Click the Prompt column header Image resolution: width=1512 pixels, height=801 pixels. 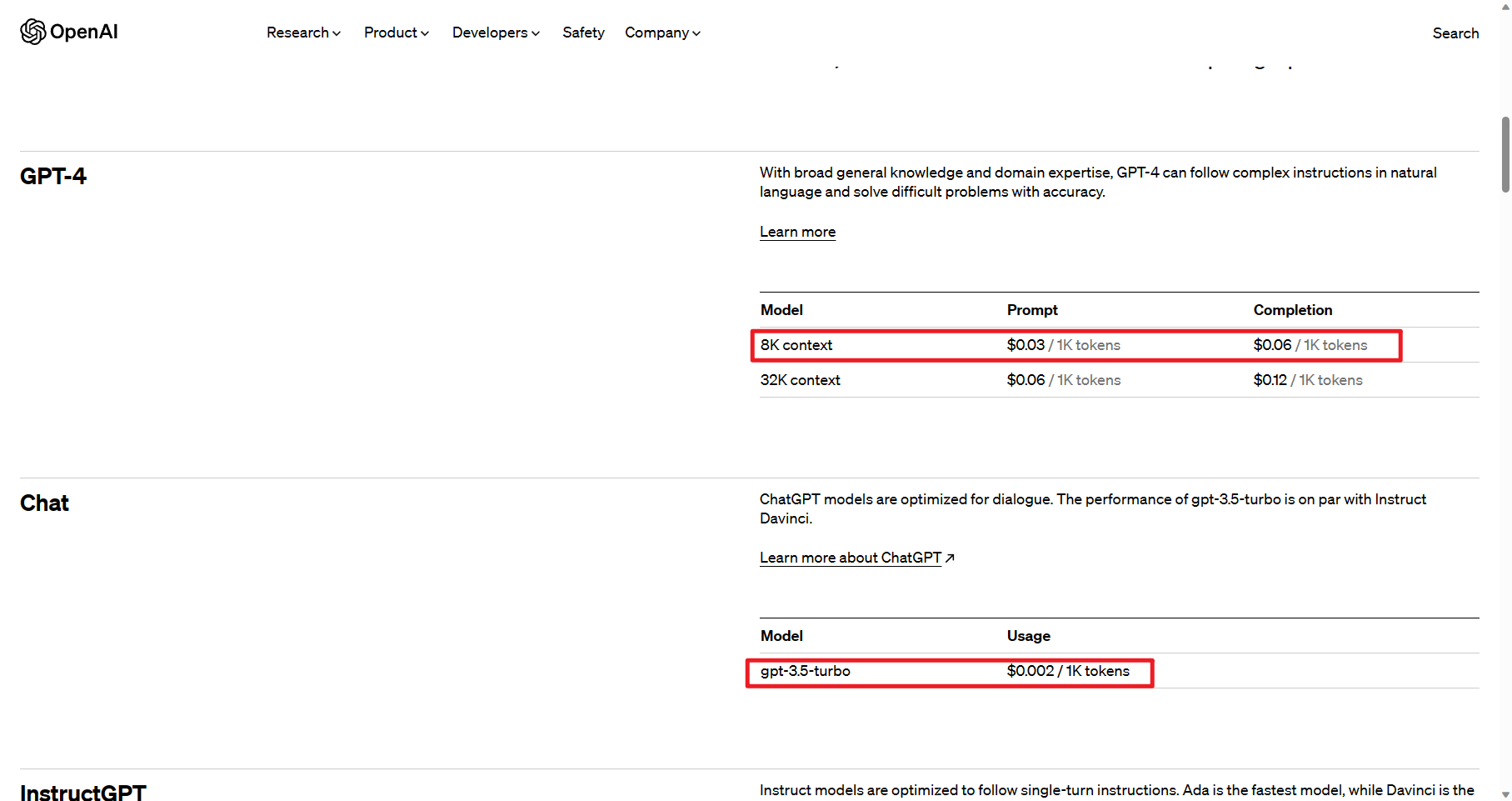pos(1032,310)
